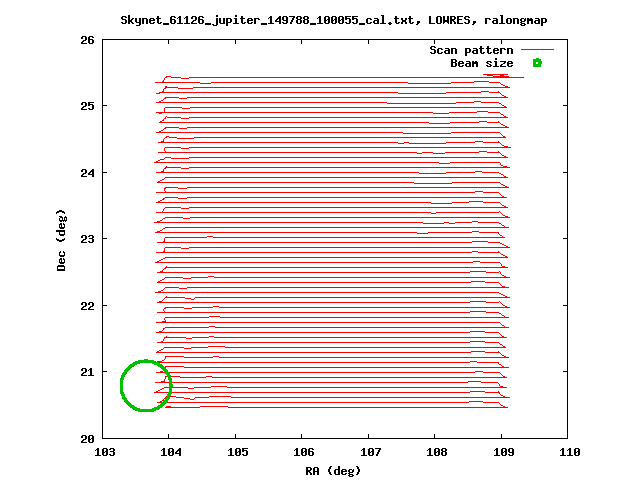Click the 110 tick label on RA axis
Screen dimensions: 640x480
coord(570,453)
